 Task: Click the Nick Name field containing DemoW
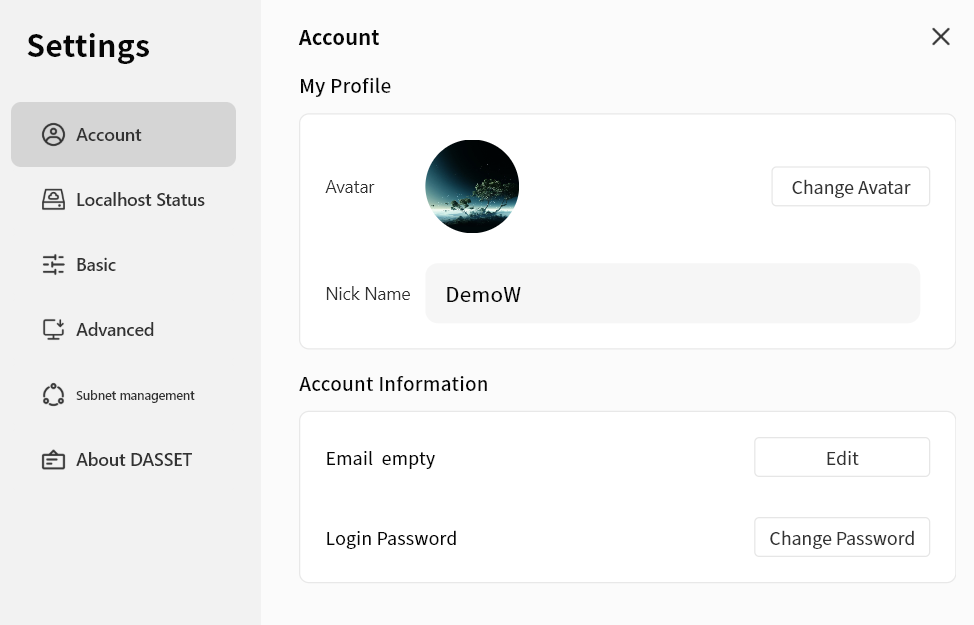pyautogui.click(x=672, y=294)
